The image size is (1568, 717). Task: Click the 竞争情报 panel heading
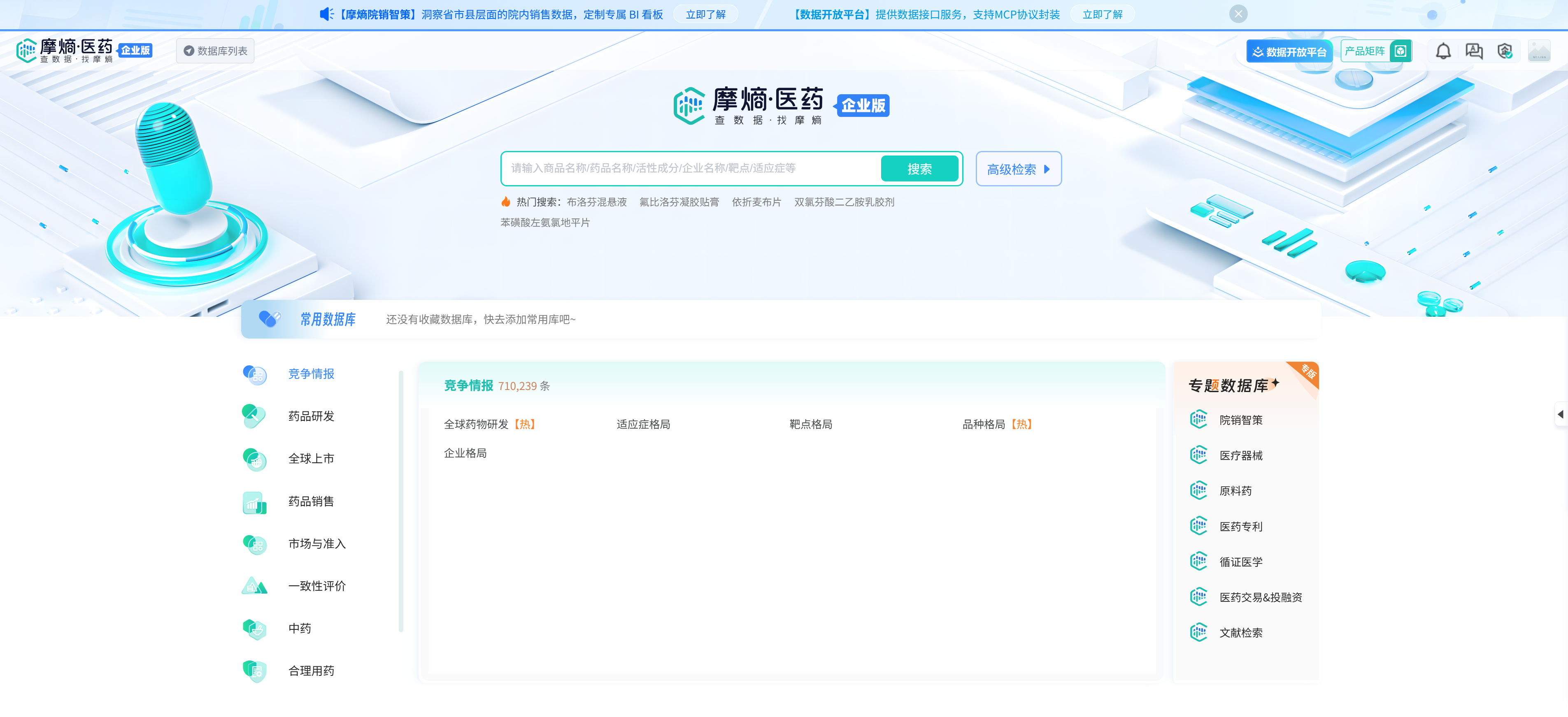pos(468,386)
